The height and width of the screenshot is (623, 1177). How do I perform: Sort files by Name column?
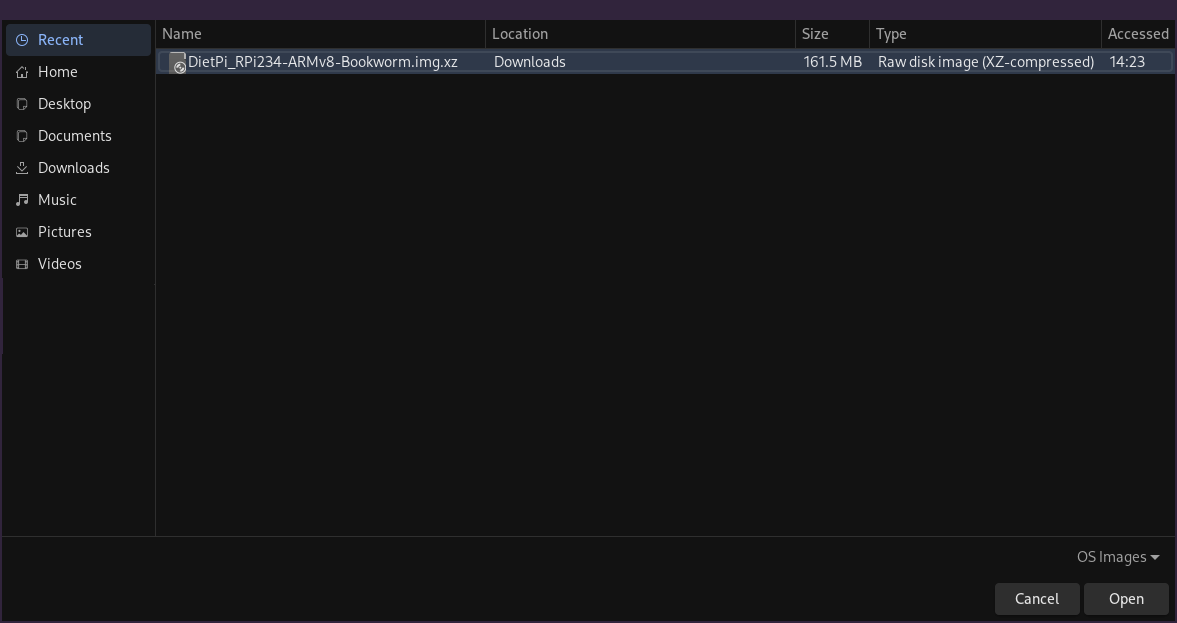click(321, 34)
